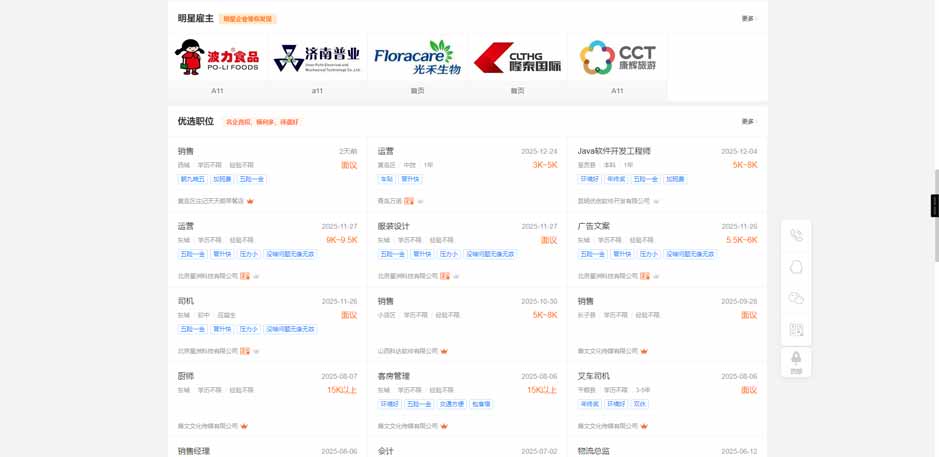
Task: Open the 客房管理 job title
Action: point(393,376)
